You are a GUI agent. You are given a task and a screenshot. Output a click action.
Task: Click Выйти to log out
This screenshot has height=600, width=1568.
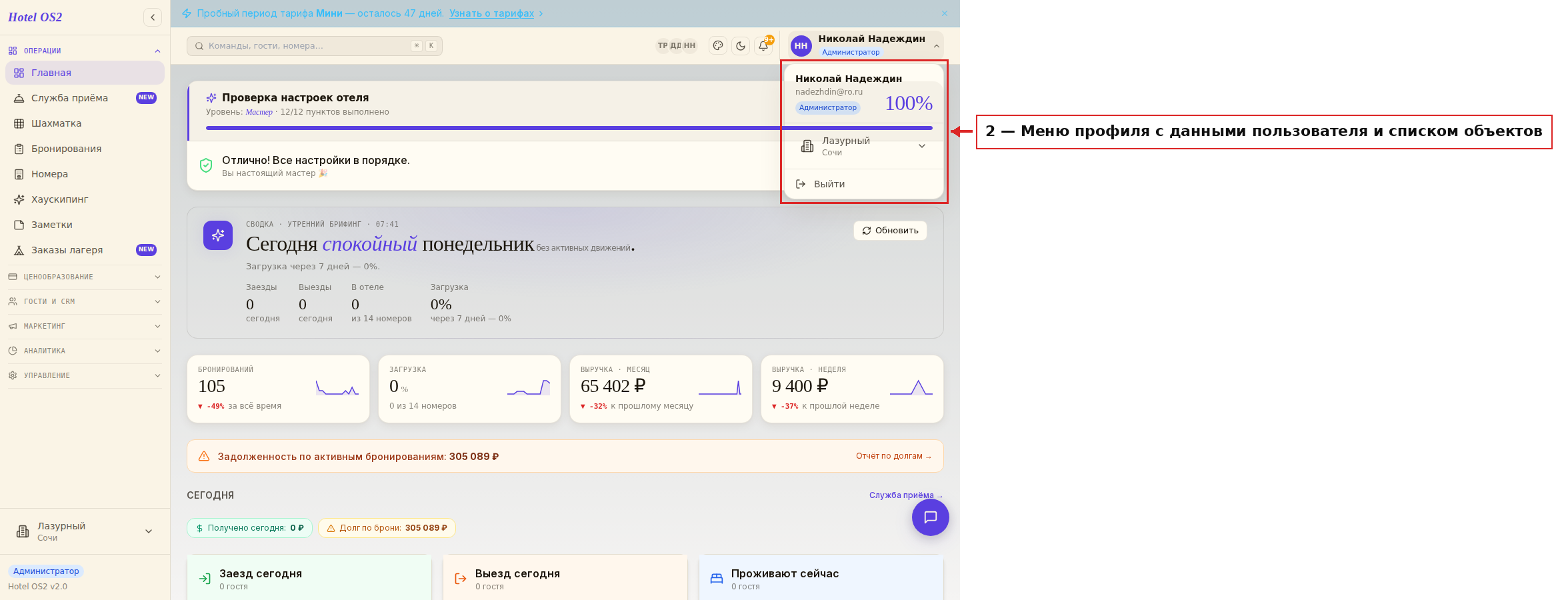point(864,184)
